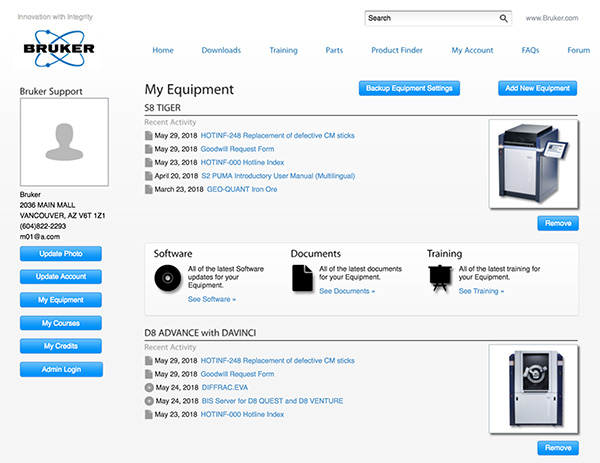Click the S8 TIGER heading

click(163, 108)
